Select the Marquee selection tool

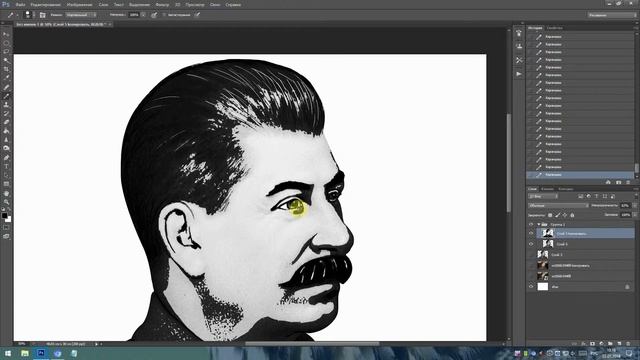6,43
